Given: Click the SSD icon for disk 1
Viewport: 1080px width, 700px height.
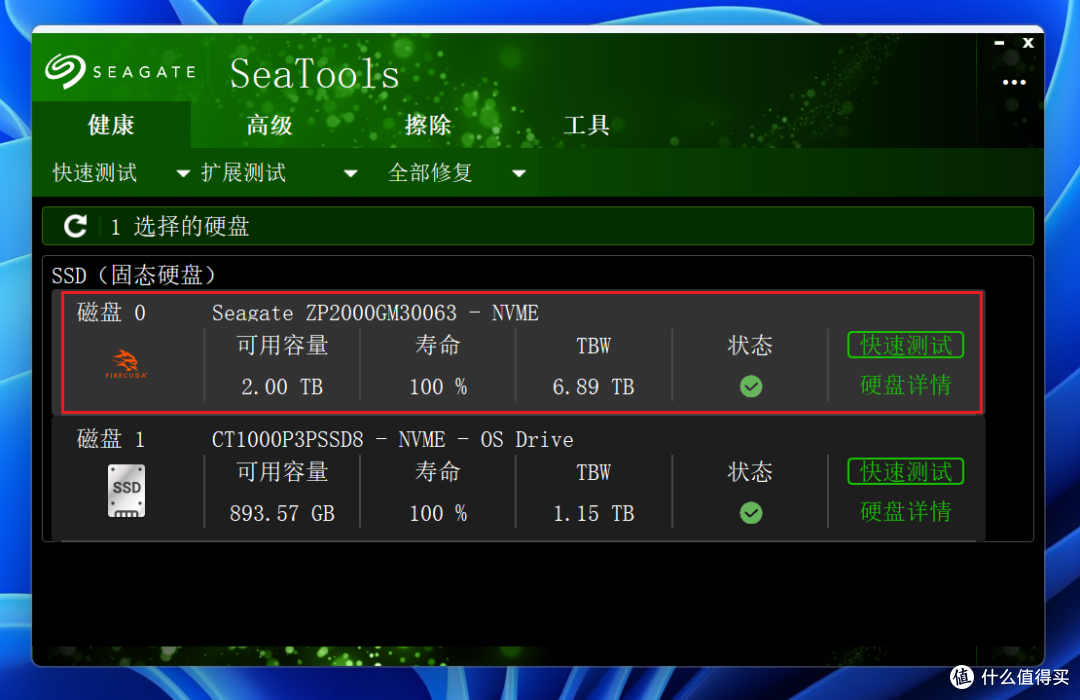Looking at the screenshot, I should pos(127,491).
